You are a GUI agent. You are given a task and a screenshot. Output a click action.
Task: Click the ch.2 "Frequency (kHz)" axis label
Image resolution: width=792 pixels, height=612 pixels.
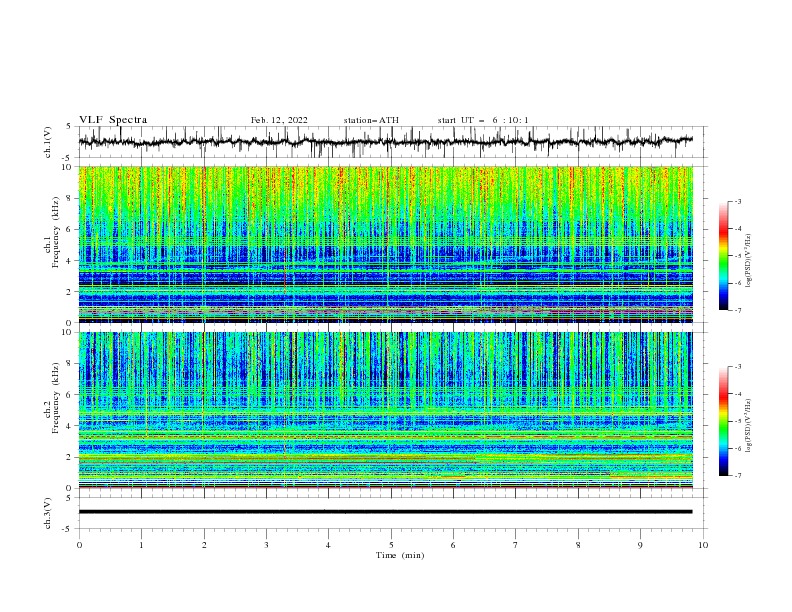[56, 398]
